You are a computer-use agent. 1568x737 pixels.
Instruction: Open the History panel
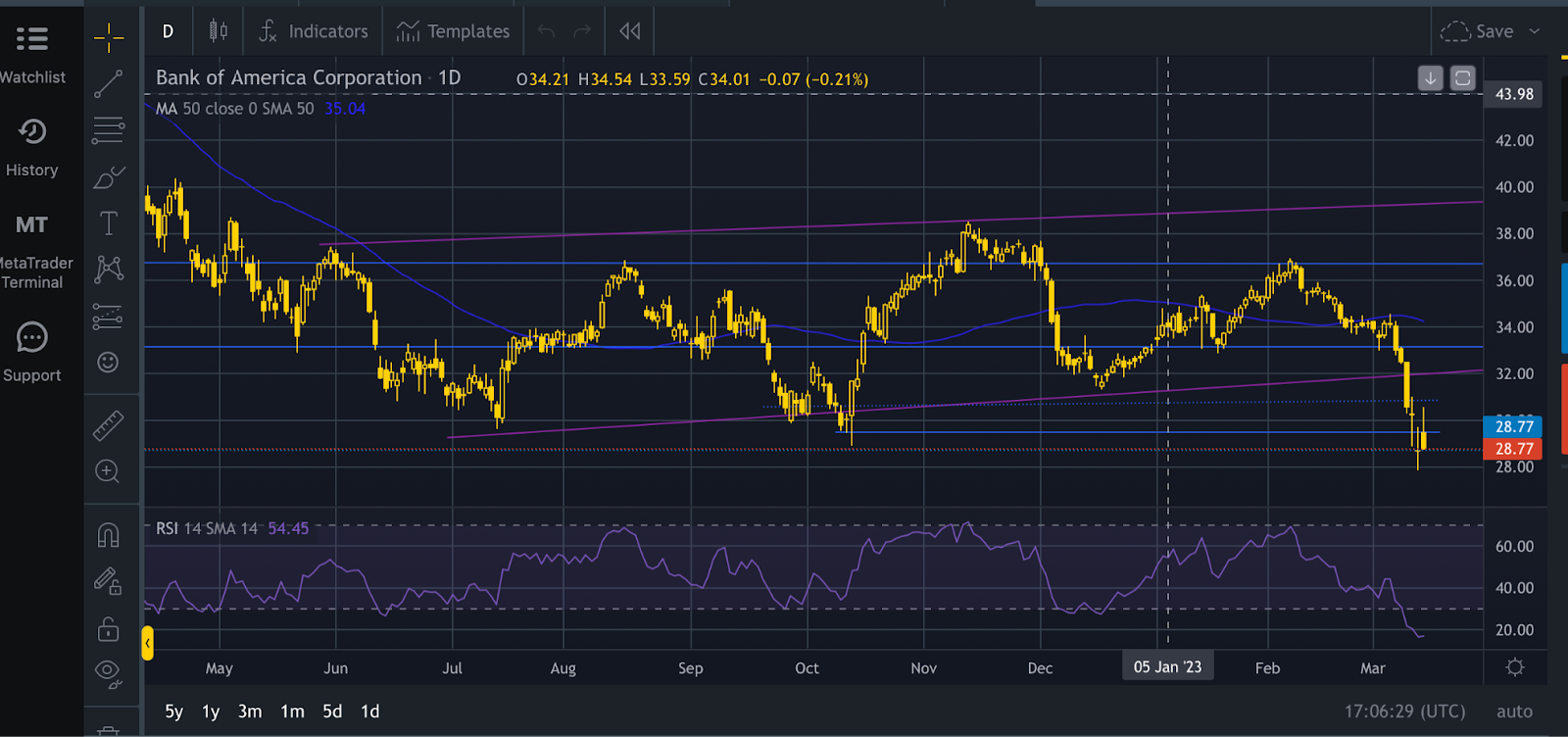(32, 148)
